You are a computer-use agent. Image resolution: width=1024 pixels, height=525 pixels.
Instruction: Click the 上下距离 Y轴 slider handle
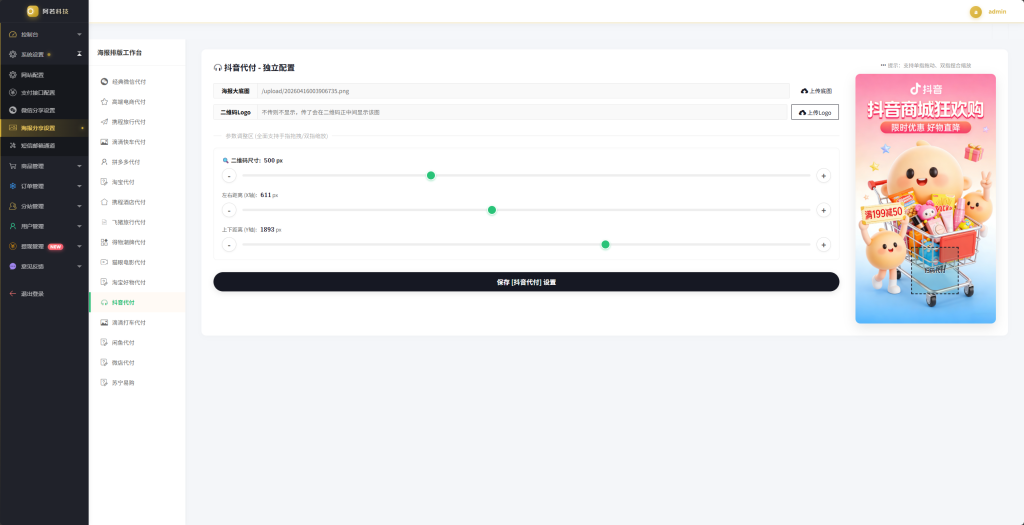(x=605, y=245)
